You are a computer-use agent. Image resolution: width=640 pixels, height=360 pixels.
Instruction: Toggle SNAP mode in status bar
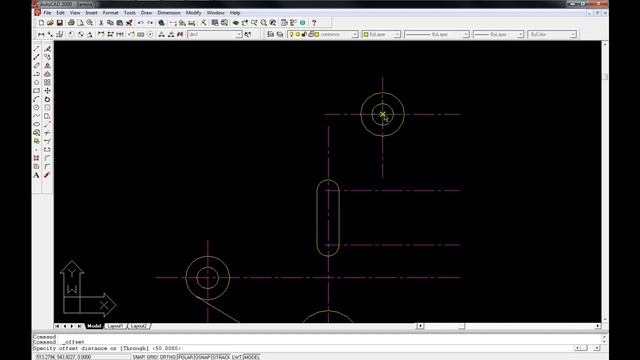click(139, 357)
